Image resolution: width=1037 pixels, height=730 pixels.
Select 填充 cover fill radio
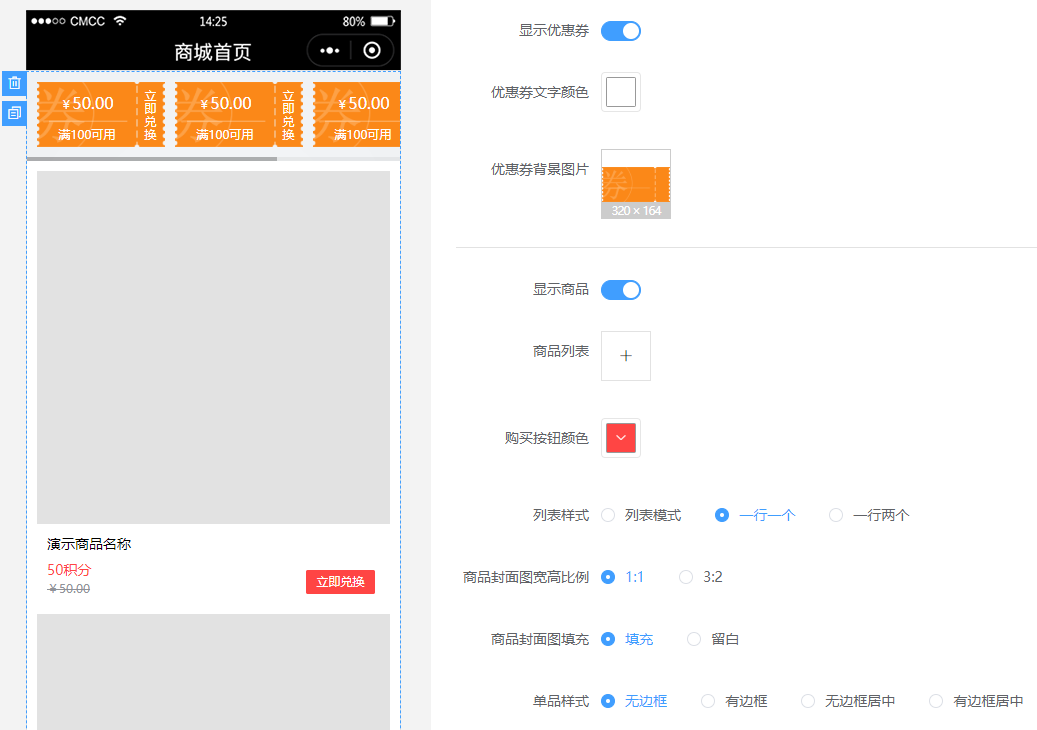(608, 639)
